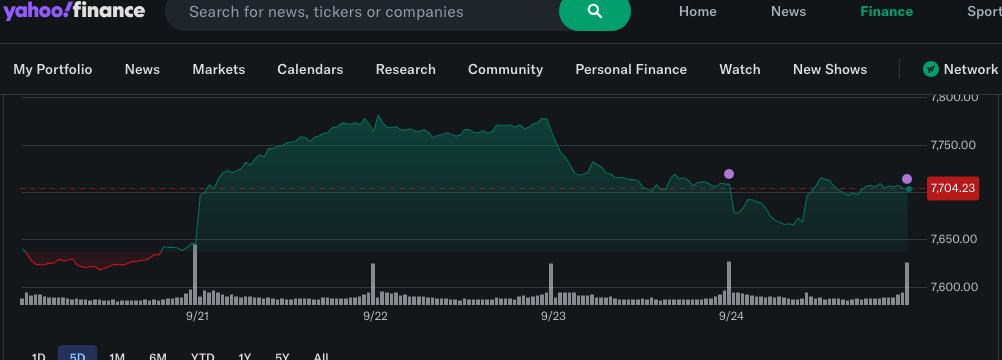Screen dimensions: 1002x360
Task: Select the 5Y chart range
Action: pyautogui.click(x=282, y=356)
